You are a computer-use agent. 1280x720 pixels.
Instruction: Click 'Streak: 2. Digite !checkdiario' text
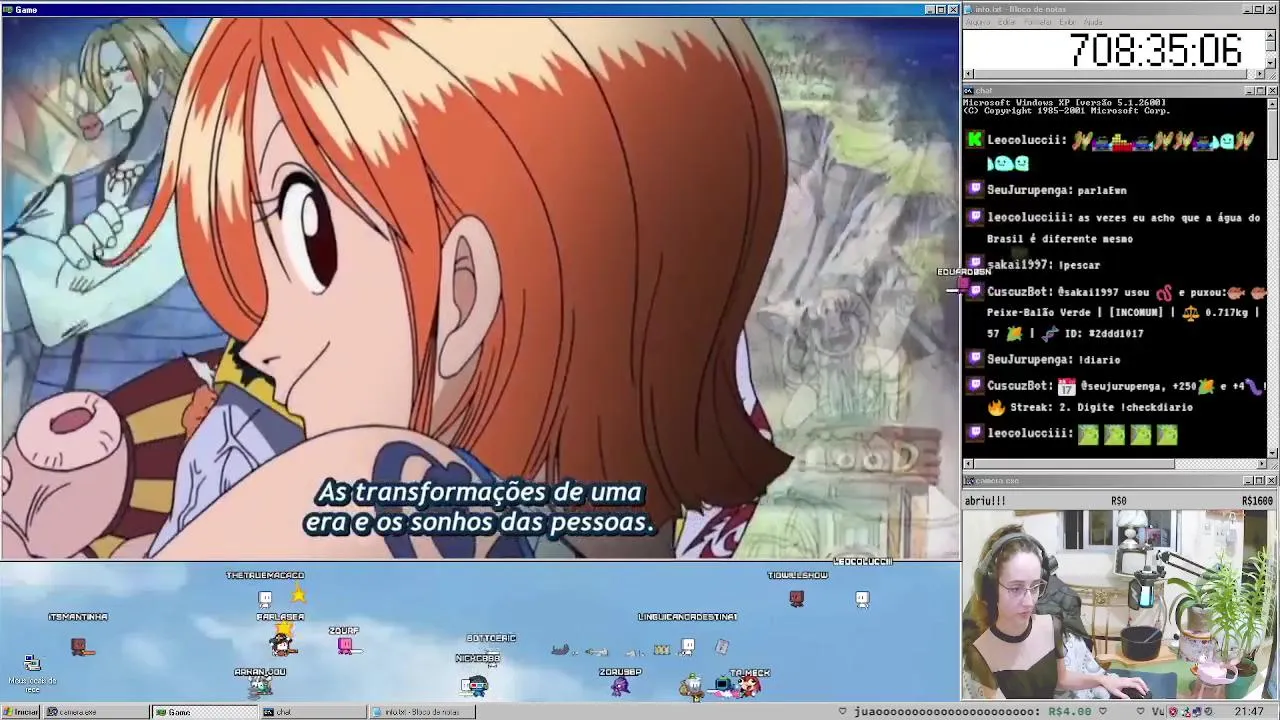point(1101,408)
